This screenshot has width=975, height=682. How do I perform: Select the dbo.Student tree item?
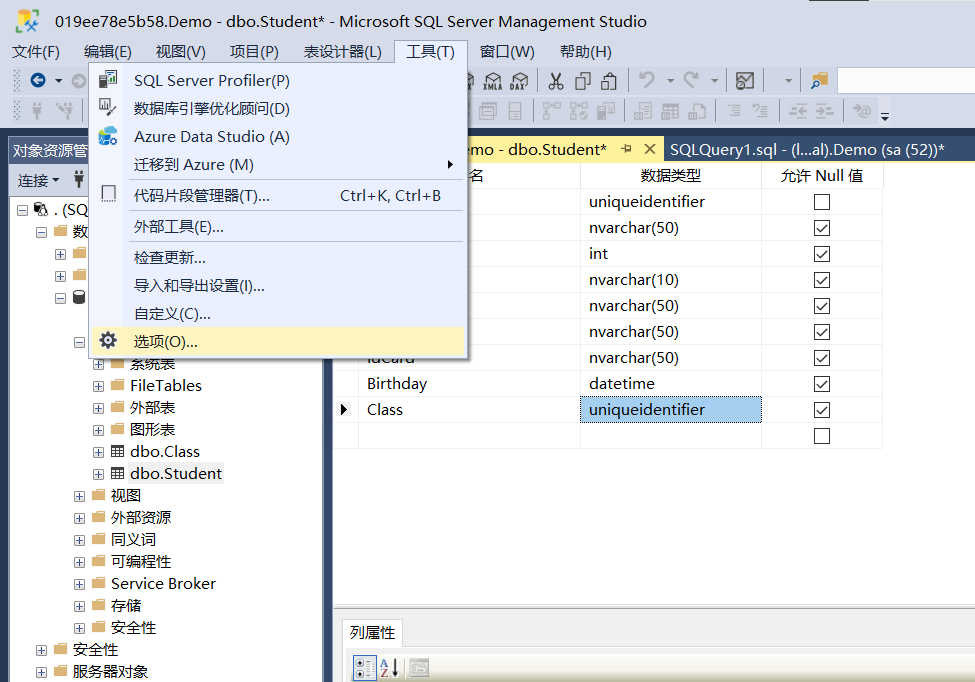tap(176, 474)
